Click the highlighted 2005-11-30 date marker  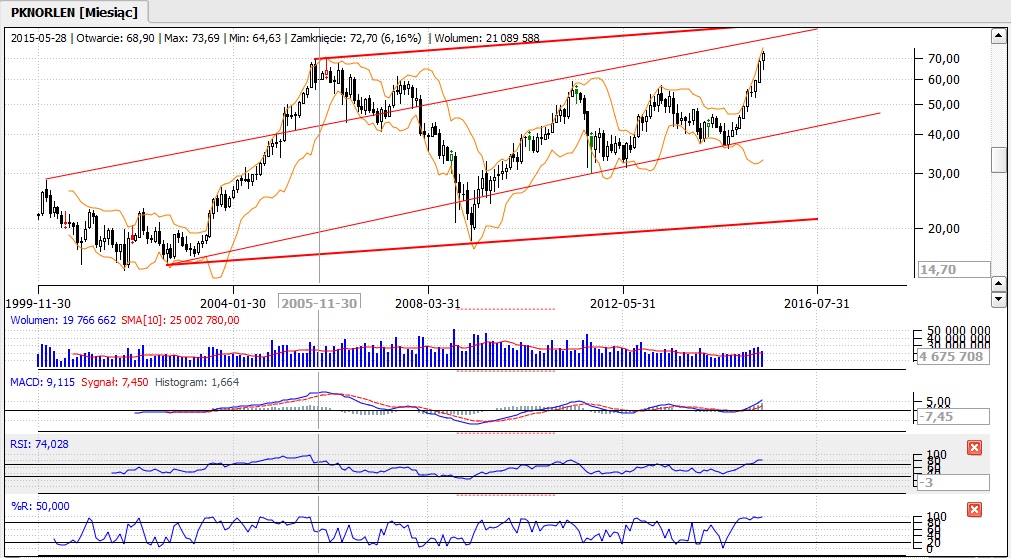point(319,303)
